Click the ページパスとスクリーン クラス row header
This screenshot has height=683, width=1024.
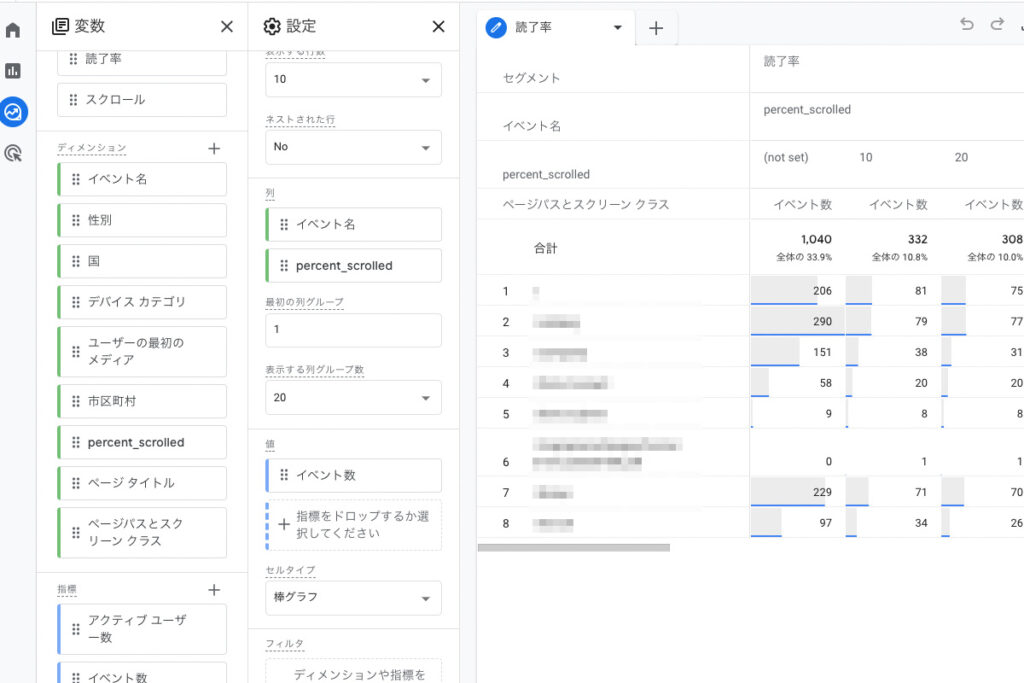click(586, 204)
